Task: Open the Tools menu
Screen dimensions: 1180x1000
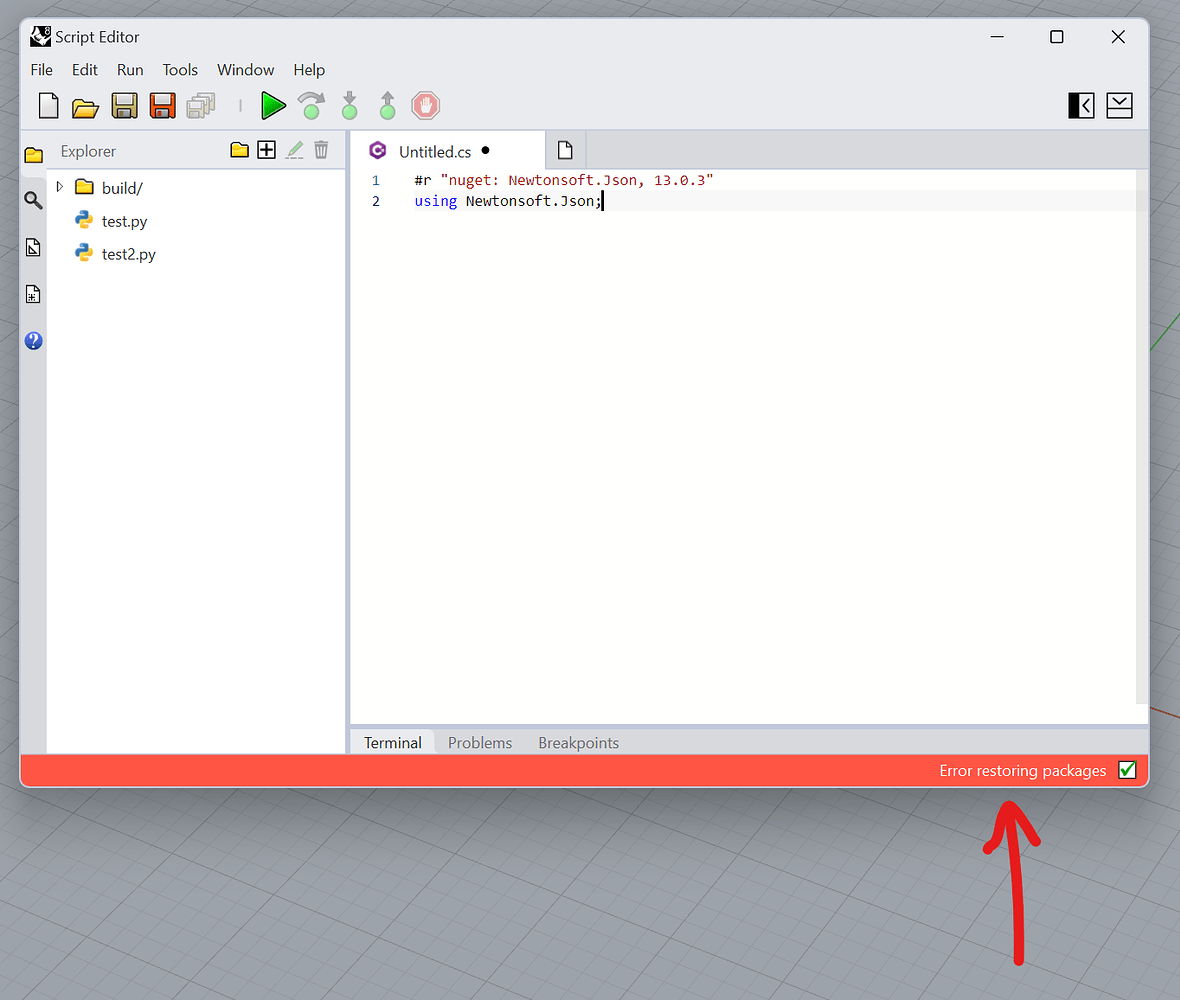Action: tap(180, 69)
